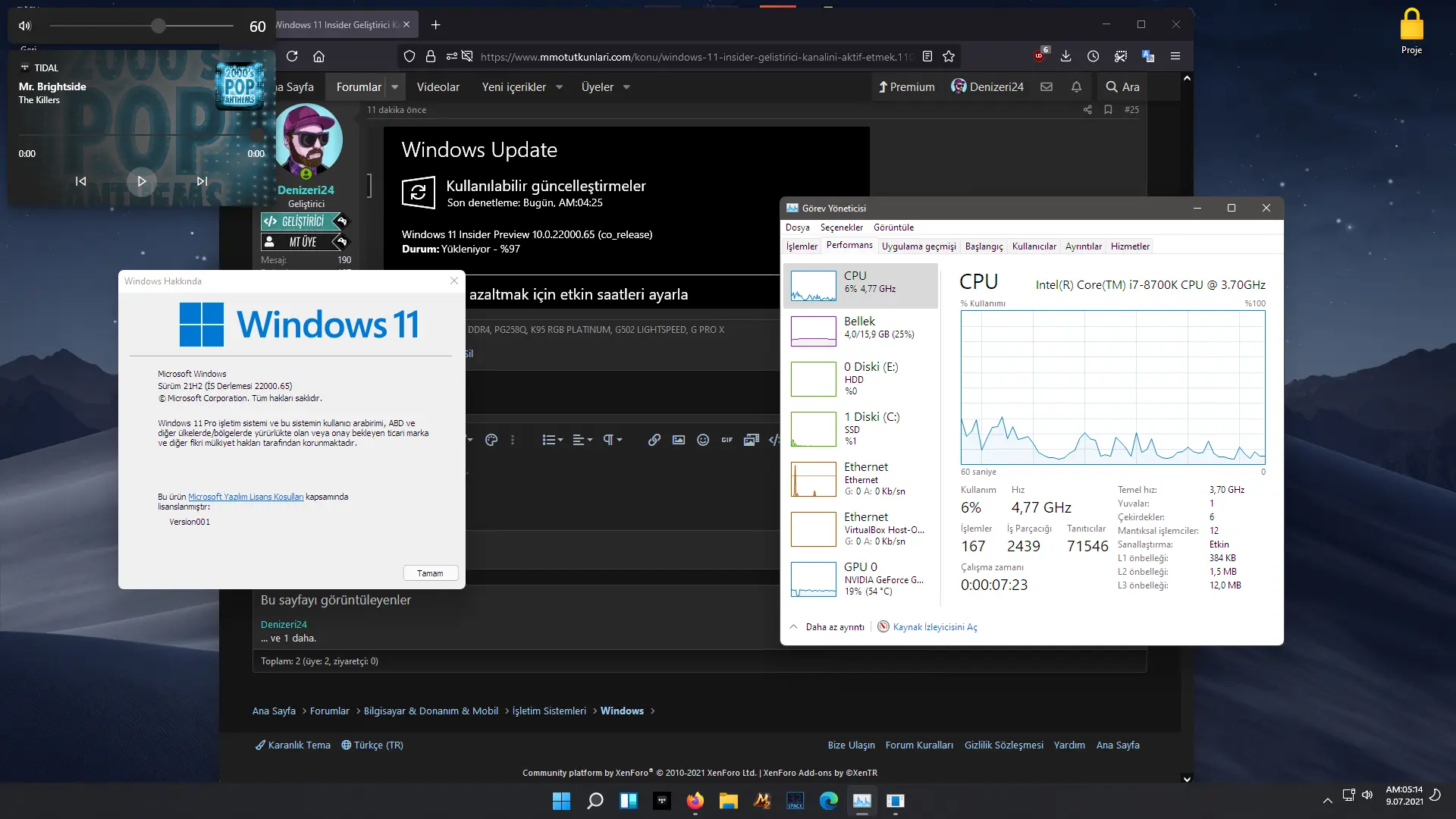The width and height of the screenshot is (1456, 819).
Task: Select 1 Diski (C:) SSD entry
Action: (x=861, y=428)
